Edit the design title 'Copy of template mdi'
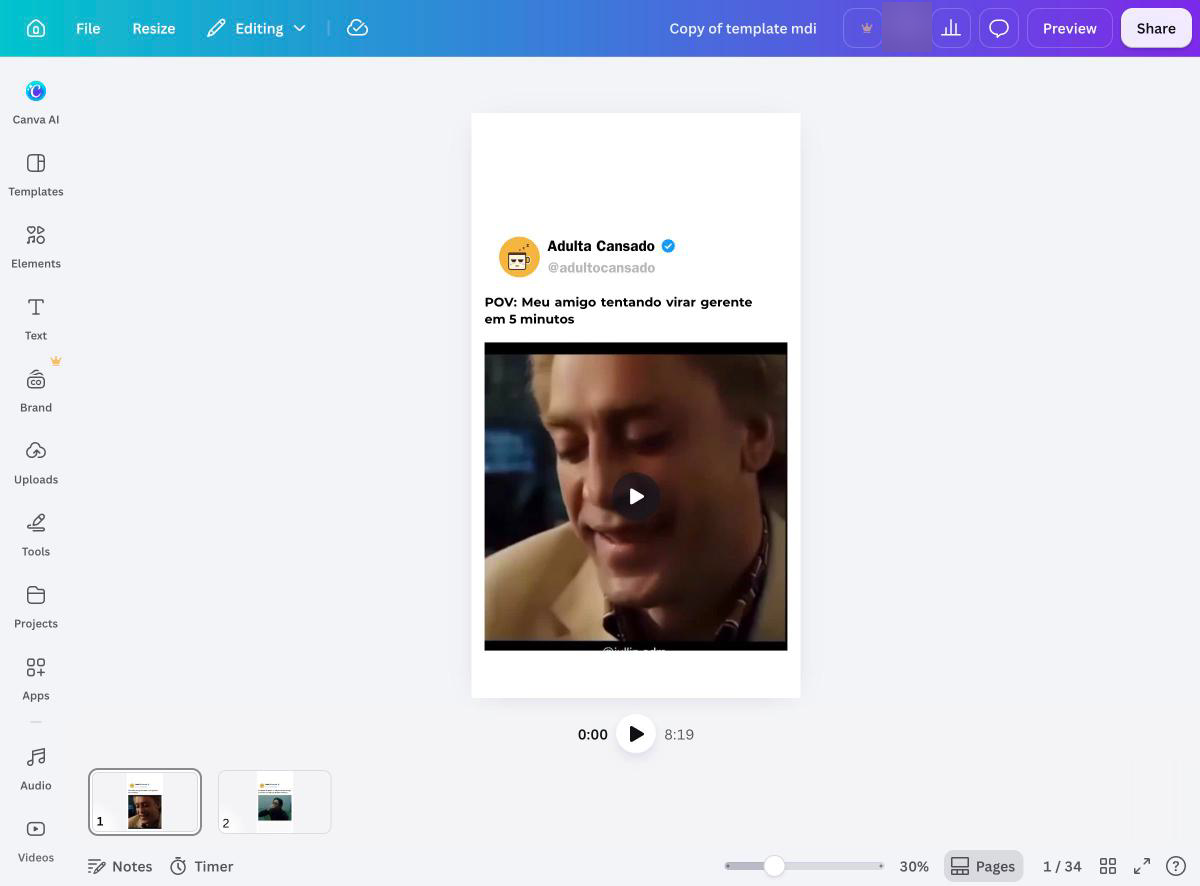 pyautogui.click(x=743, y=28)
